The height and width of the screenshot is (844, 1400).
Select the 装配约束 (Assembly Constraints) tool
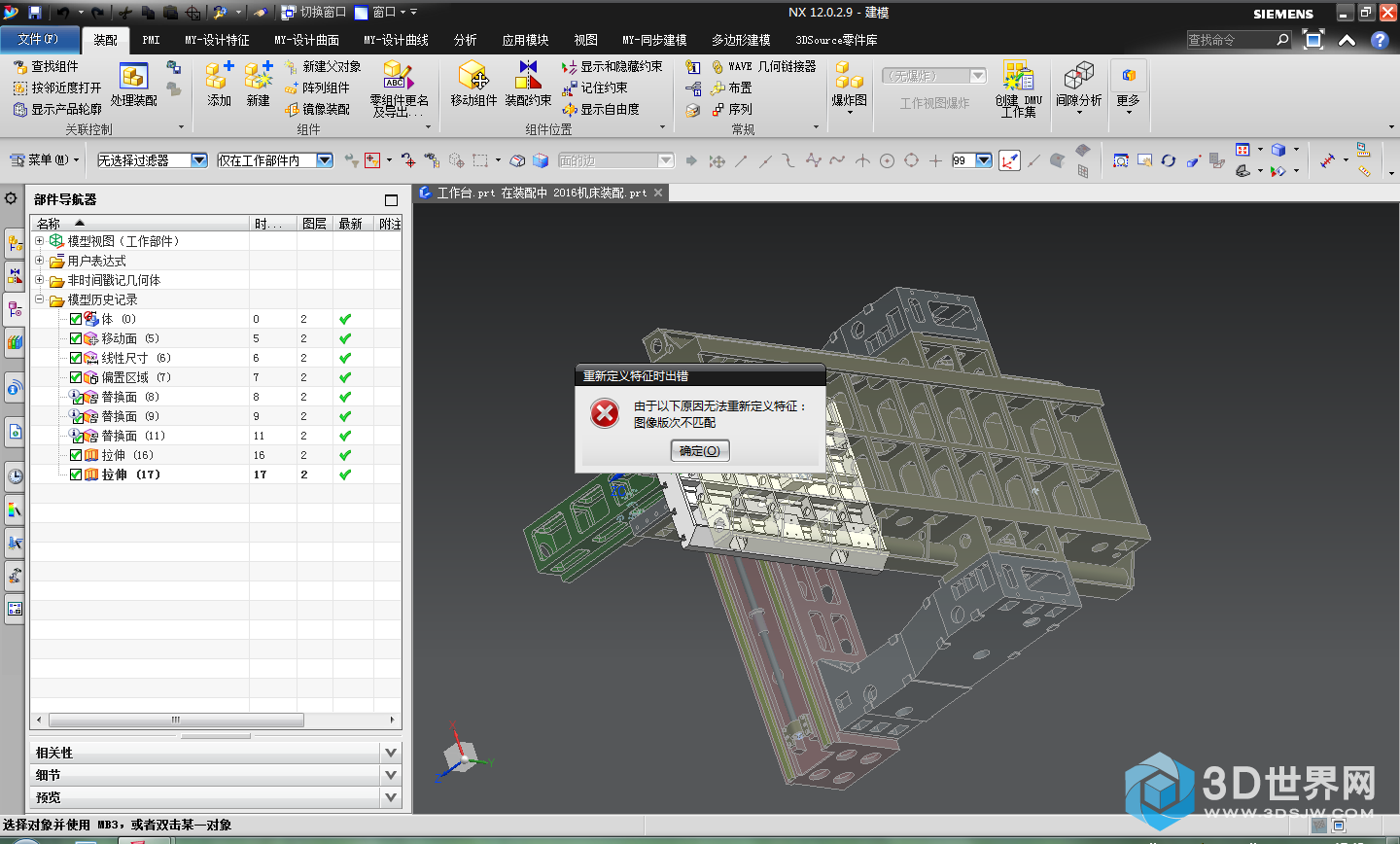528,83
